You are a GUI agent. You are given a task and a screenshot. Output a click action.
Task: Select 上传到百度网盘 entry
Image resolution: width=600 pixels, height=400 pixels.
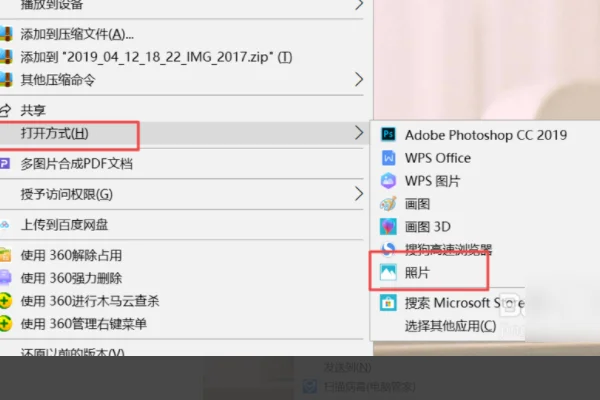pyautogui.click(x=64, y=225)
